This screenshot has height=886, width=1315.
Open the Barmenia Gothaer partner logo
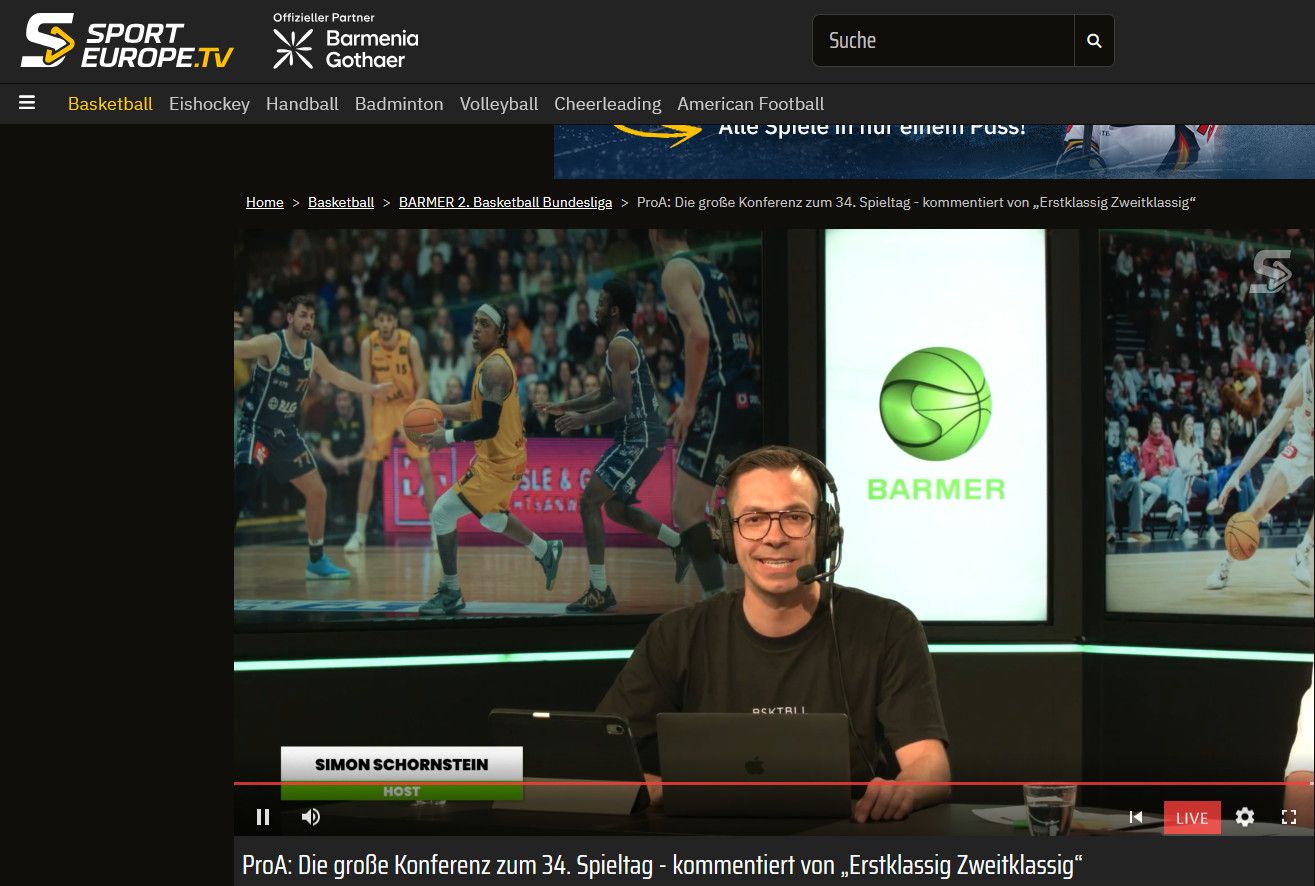[x=346, y=41]
